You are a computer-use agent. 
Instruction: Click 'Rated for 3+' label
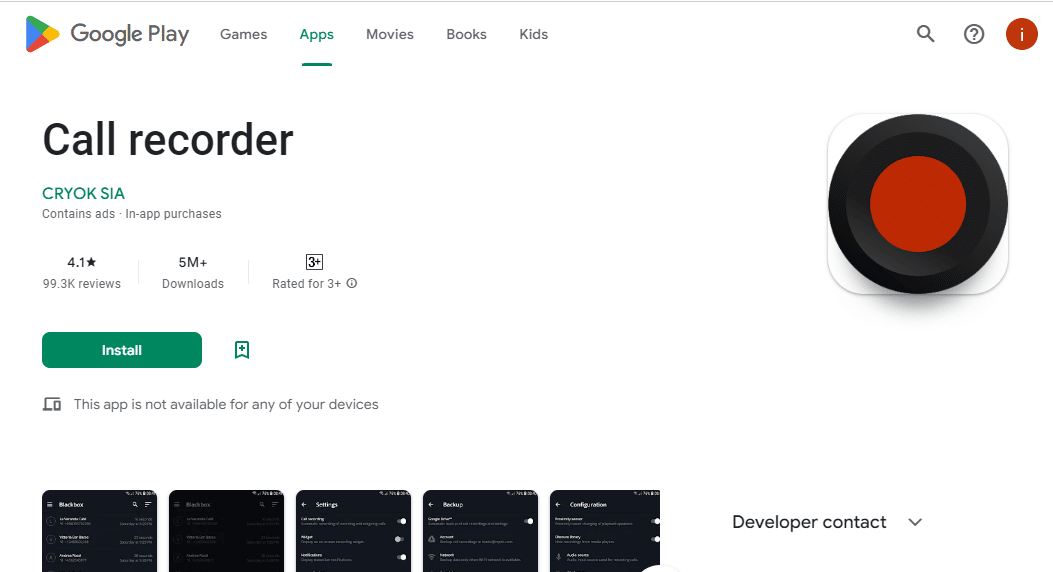306,283
